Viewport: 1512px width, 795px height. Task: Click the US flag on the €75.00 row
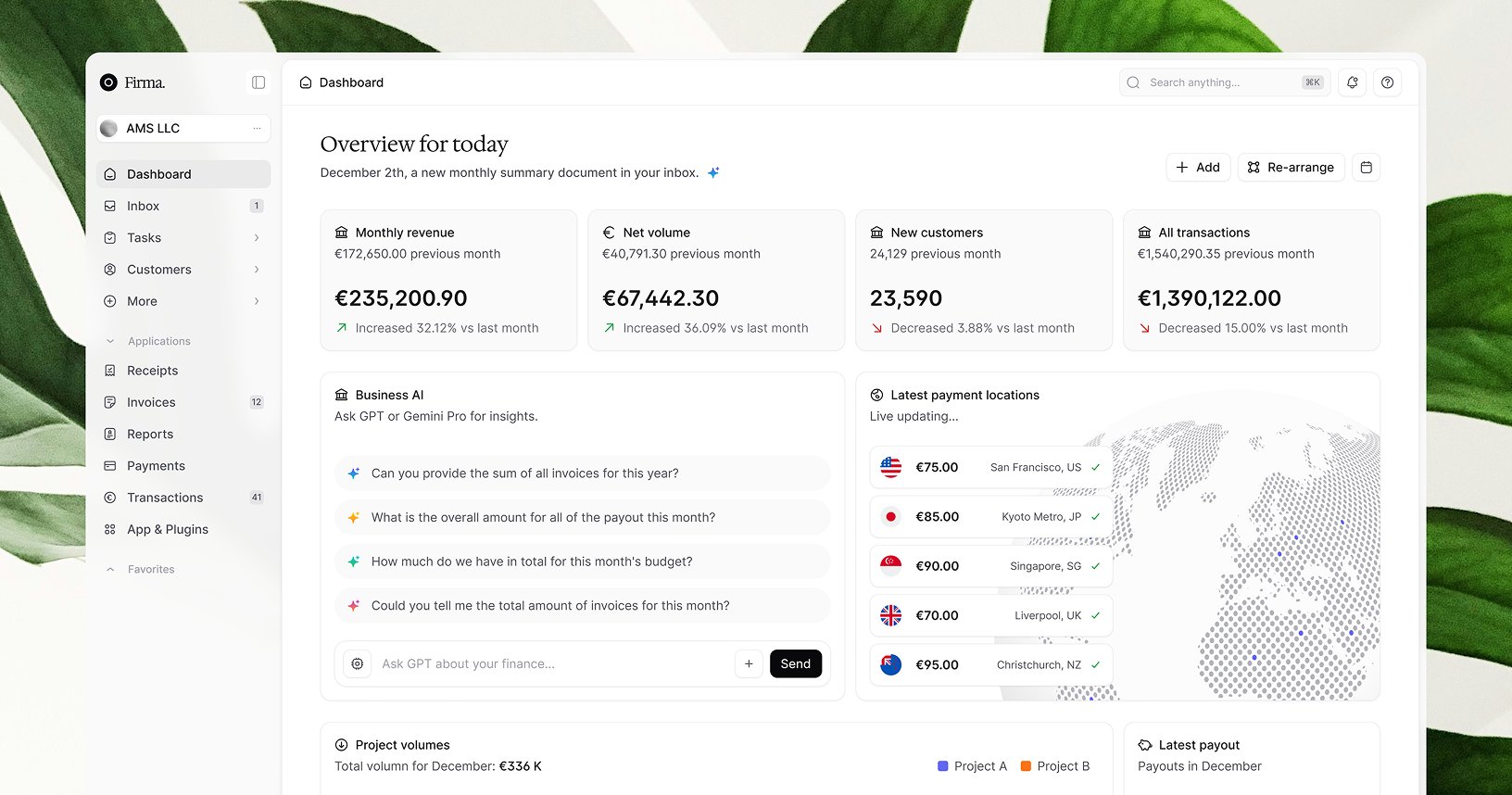[891, 467]
